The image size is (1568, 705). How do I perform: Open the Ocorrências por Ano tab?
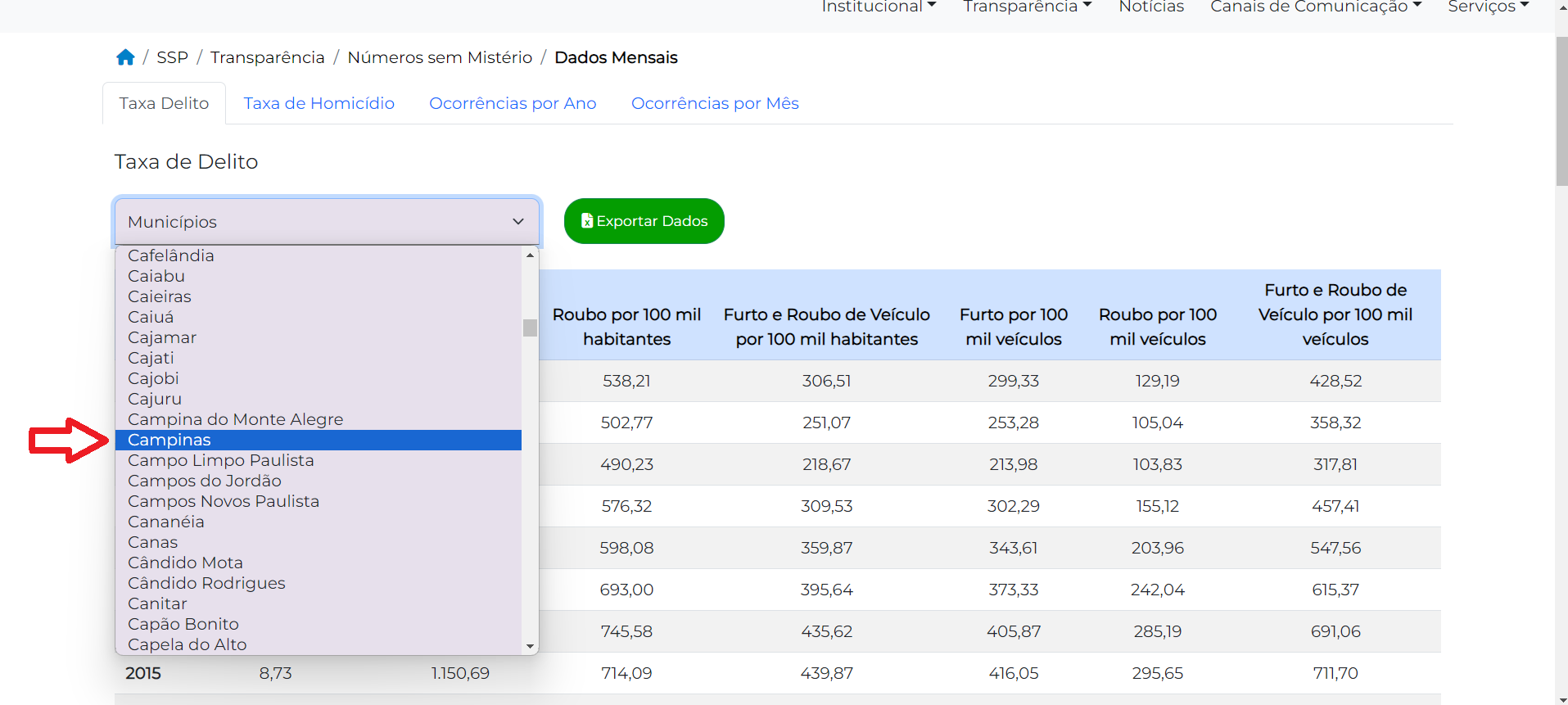pos(513,103)
